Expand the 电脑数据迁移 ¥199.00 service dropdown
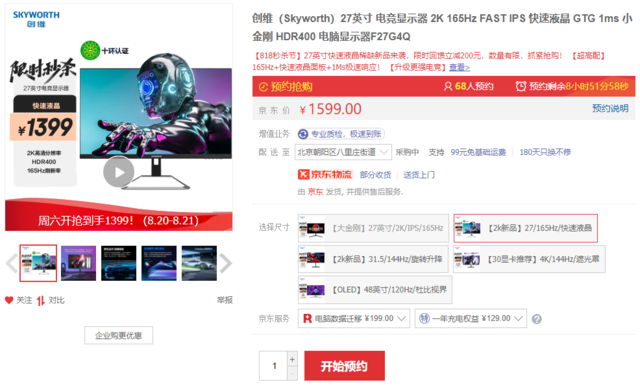Viewport: 640px width, 391px height. click(354, 318)
